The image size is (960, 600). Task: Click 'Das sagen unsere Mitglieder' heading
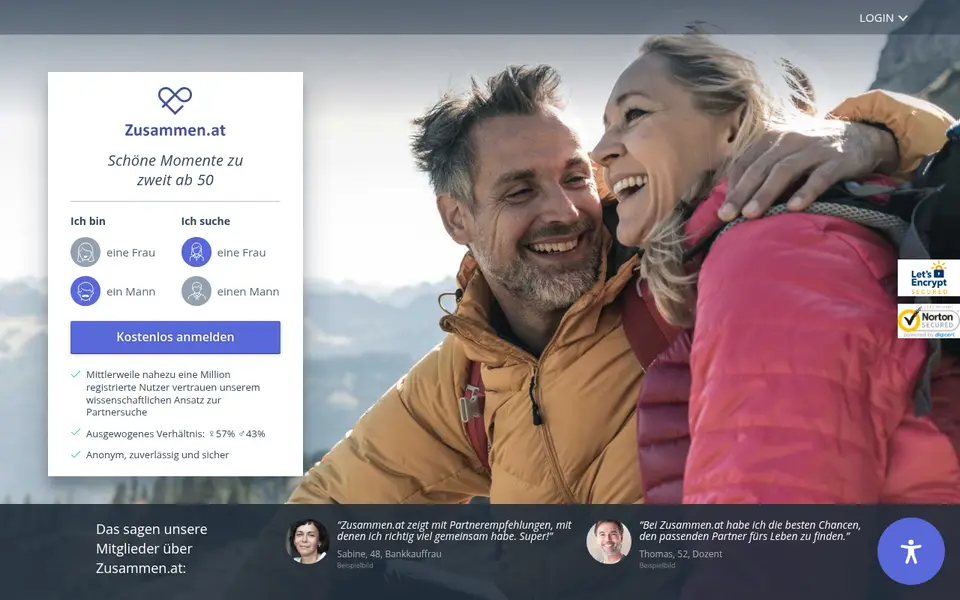click(152, 549)
